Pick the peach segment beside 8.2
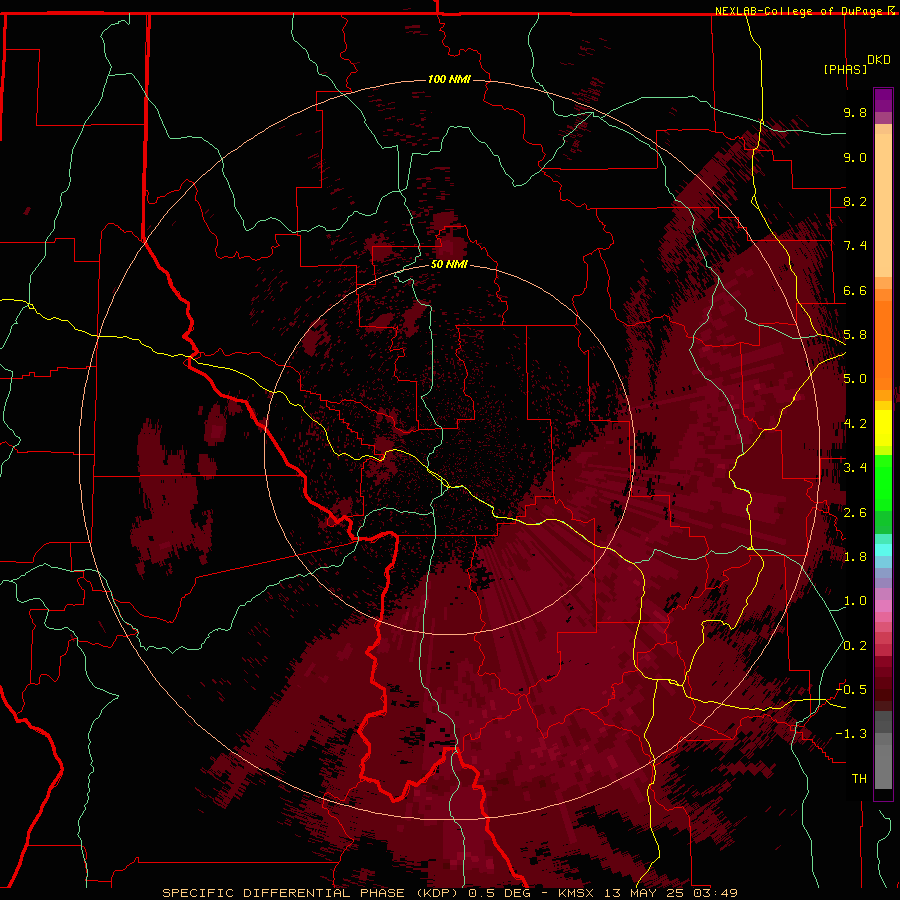Image resolution: width=900 pixels, height=900 pixels. tap(883, 205)
